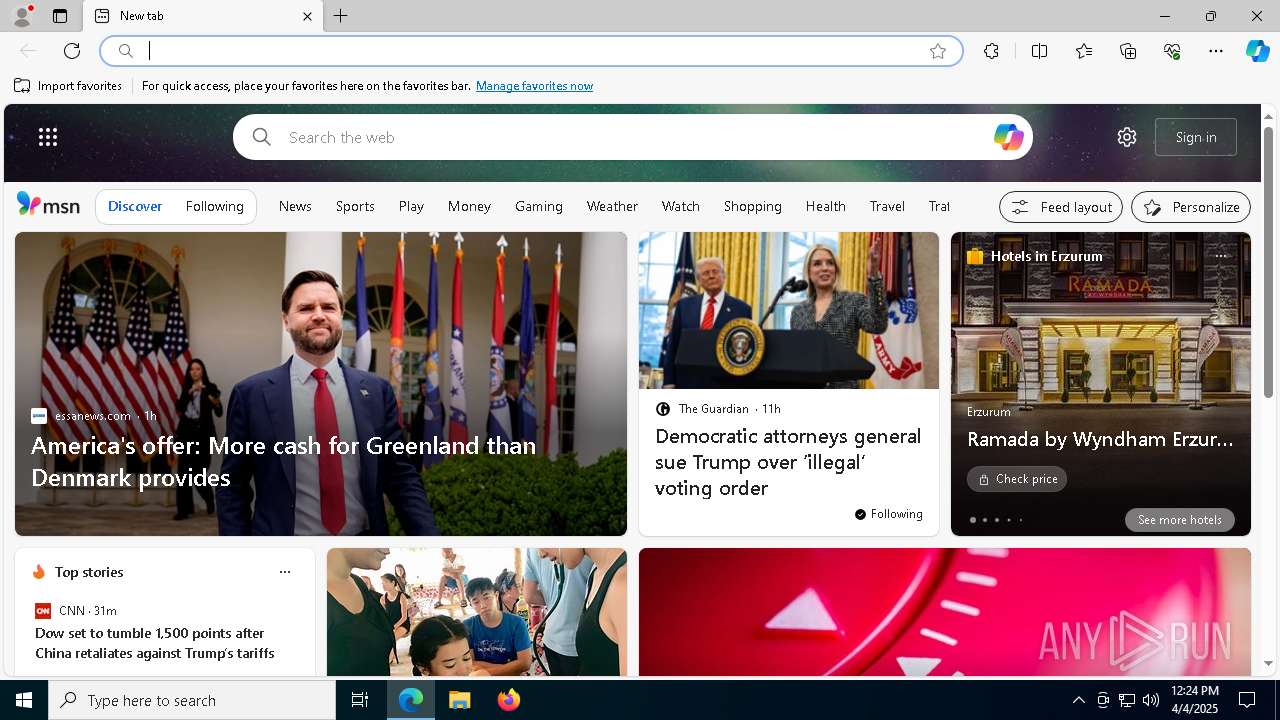
Task: Click the Refresh page icon
Action: click(x=72, y=51)
